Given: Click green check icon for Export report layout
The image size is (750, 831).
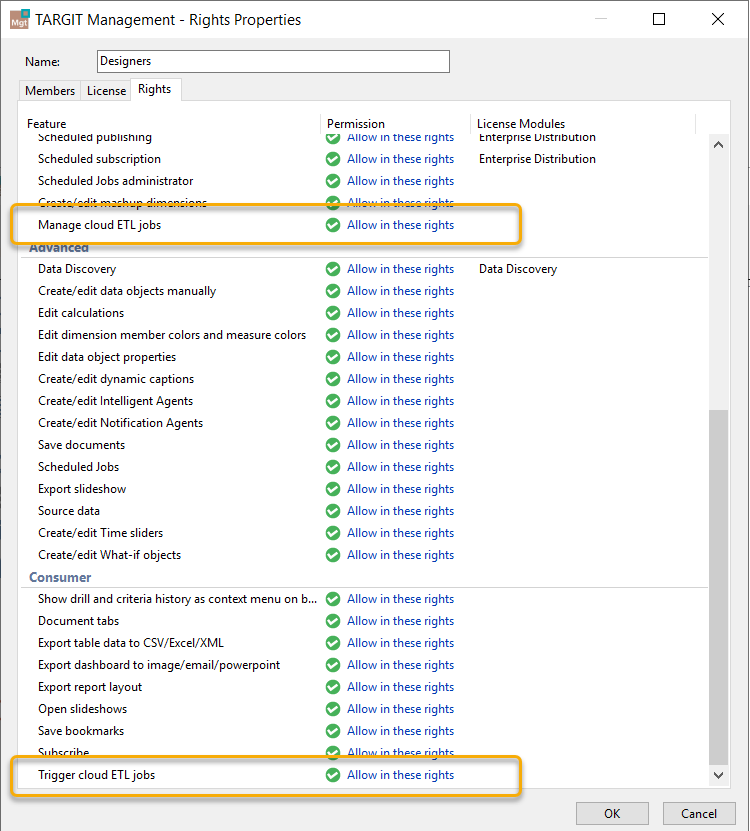Looking at the screenshot, I should tap(333, 687).
